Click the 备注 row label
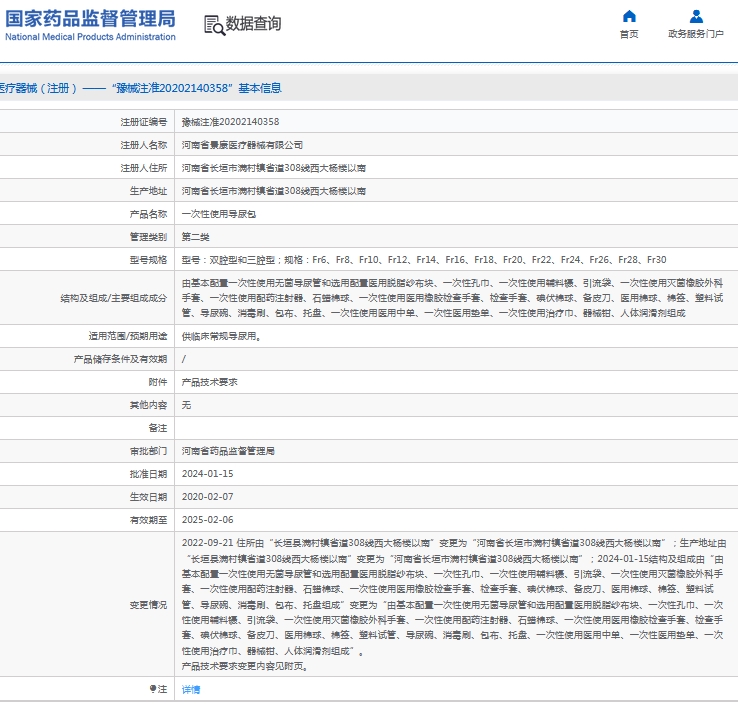 coord(158,428)
